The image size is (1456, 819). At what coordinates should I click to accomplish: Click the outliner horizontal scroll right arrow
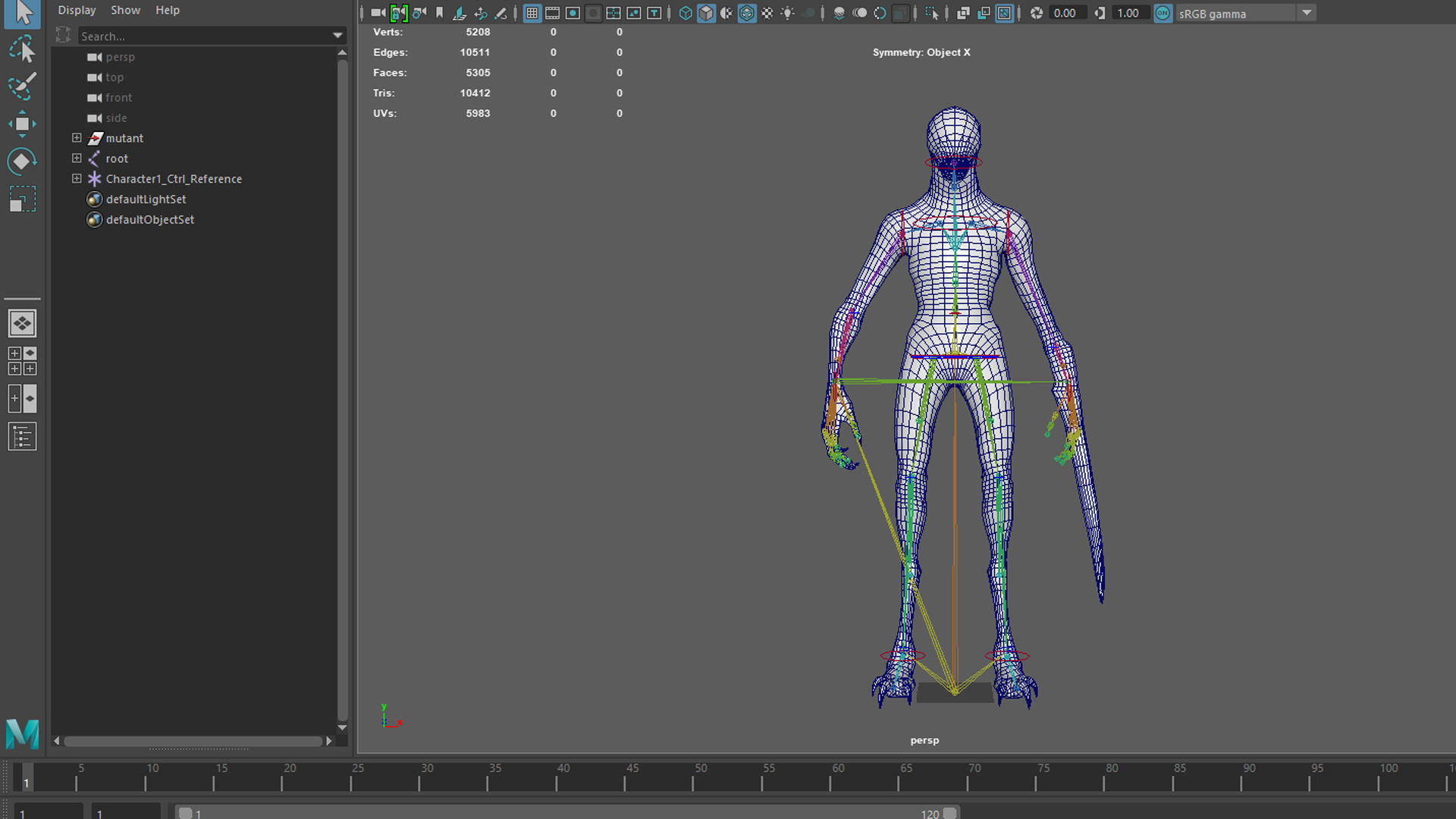pyautogui.click(x=328, y=741)
